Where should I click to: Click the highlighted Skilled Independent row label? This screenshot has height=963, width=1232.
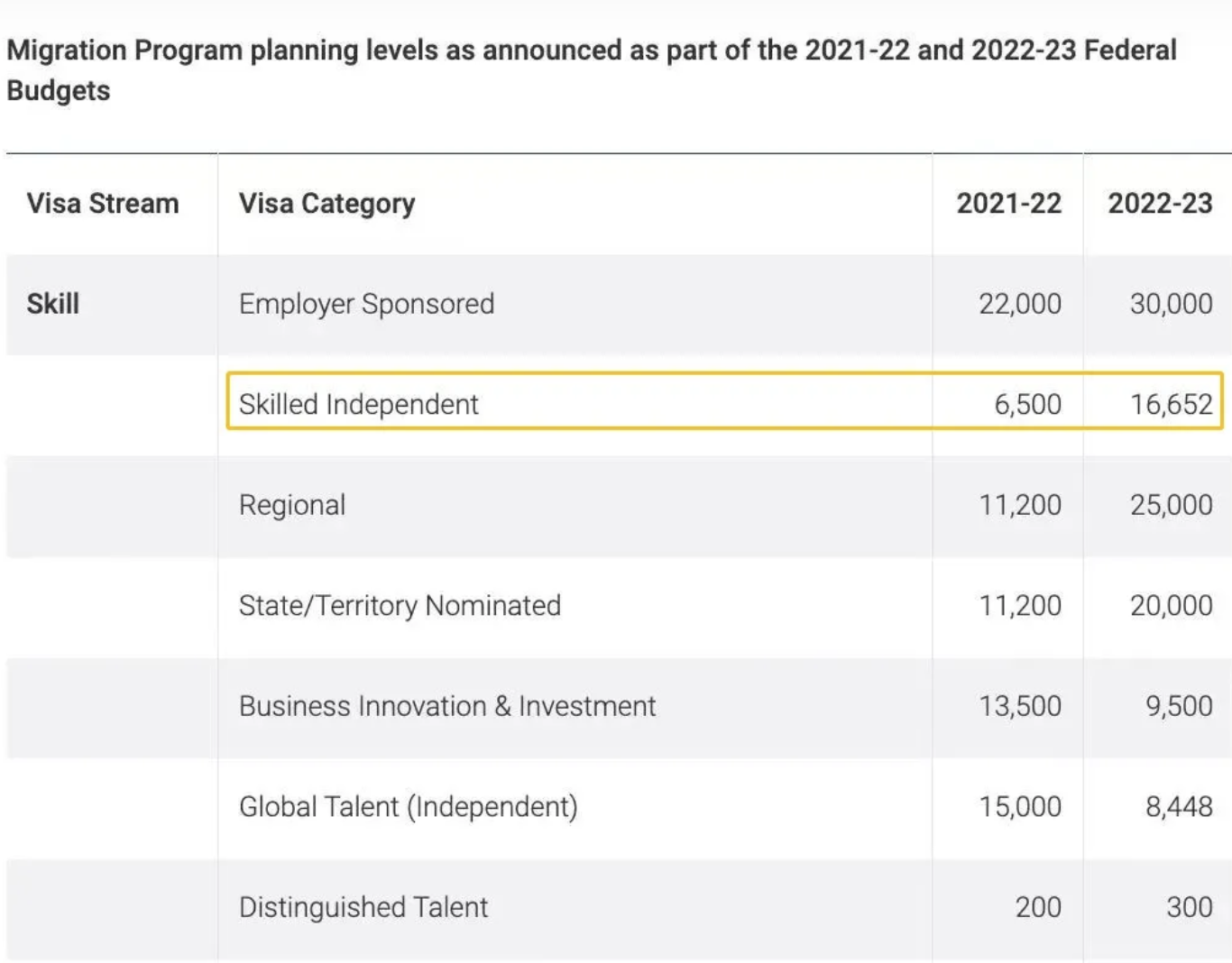(x=358, y=404)
